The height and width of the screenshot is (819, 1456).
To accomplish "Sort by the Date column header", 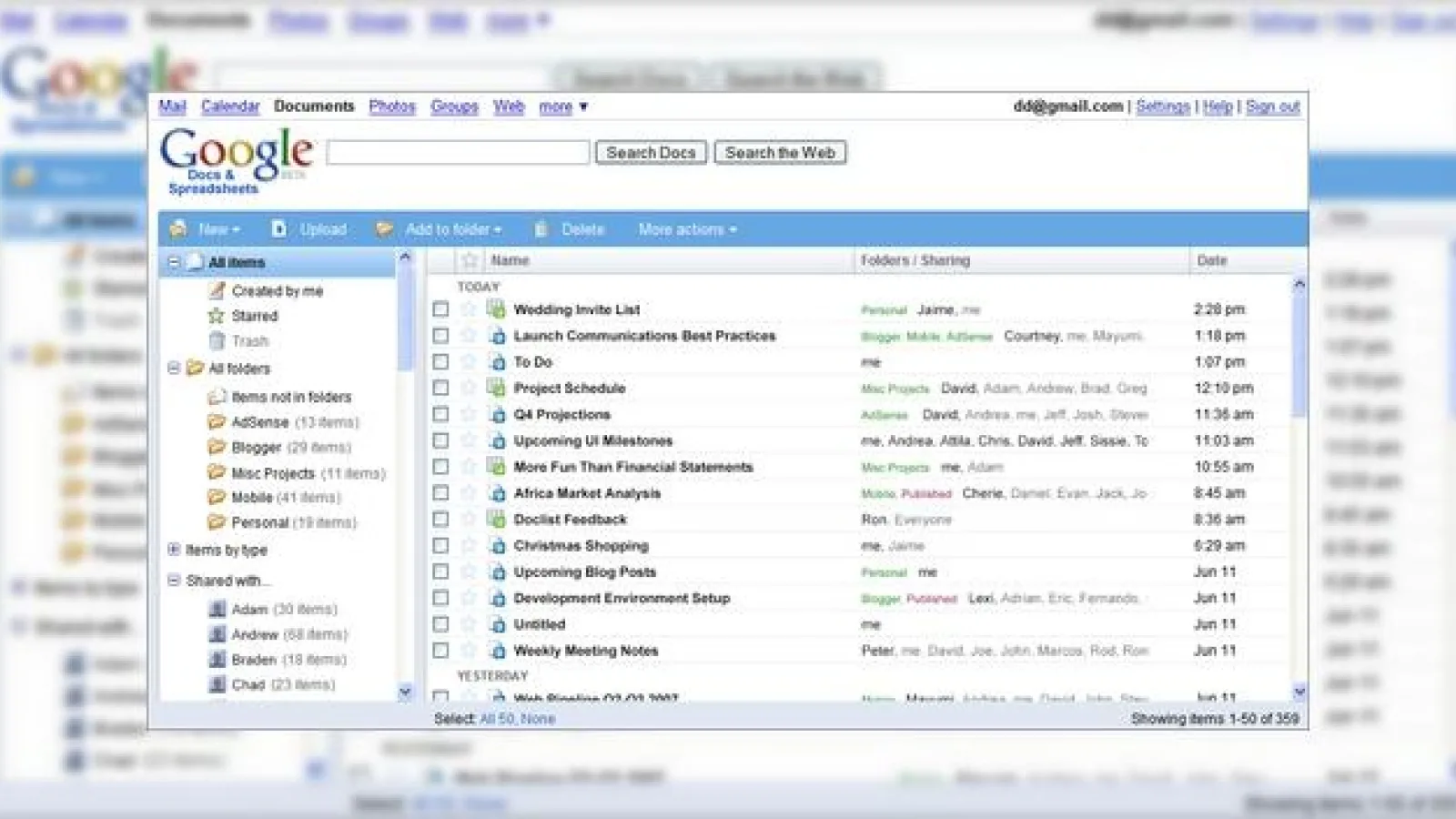I will pos(1212,261).
